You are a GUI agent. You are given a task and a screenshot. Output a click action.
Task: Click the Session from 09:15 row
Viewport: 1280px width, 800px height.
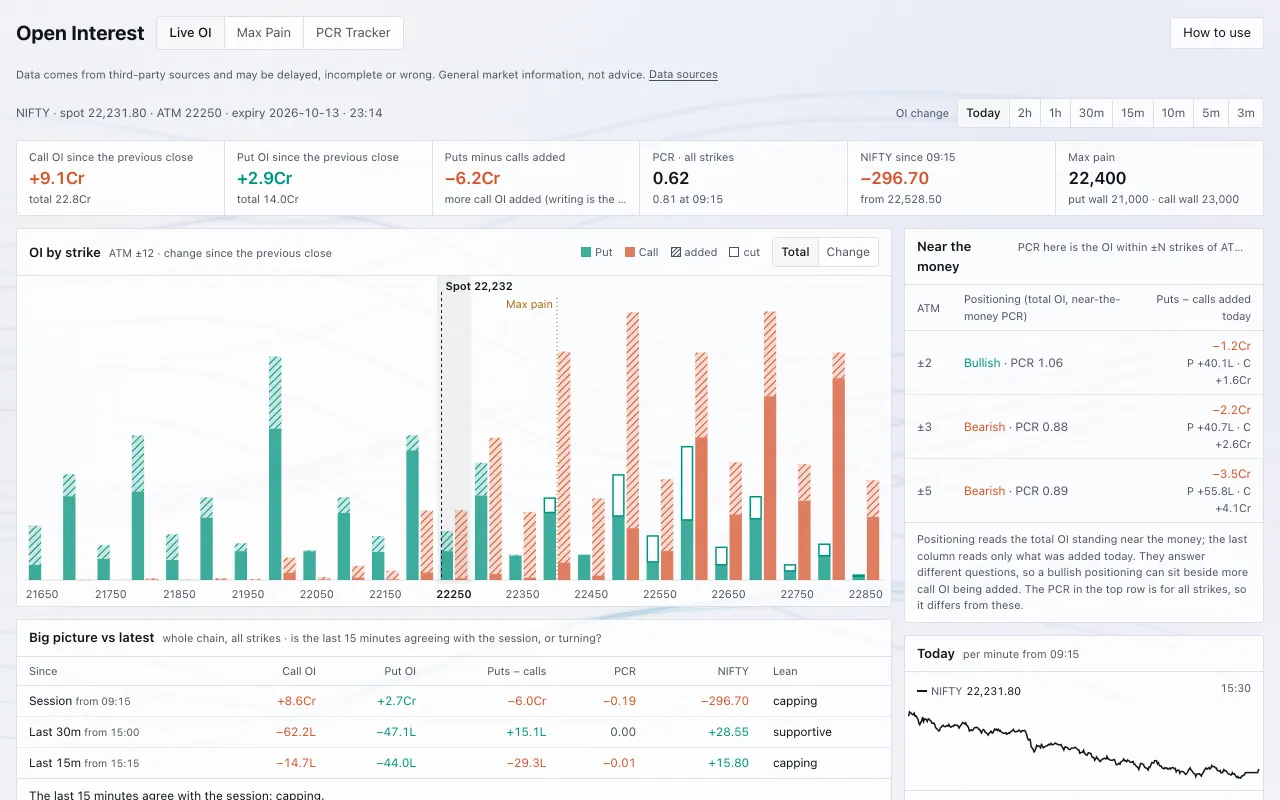click(x=454, y=701)
